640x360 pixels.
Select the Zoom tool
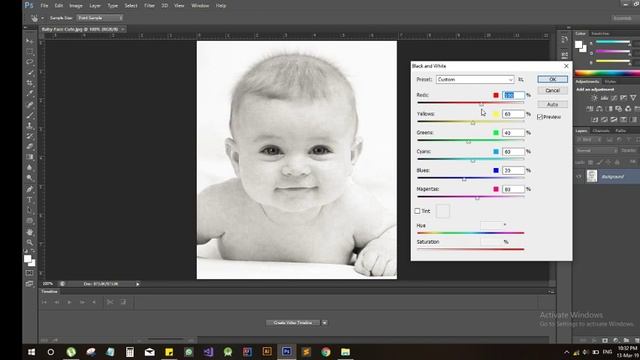click(x=29, y=242)
